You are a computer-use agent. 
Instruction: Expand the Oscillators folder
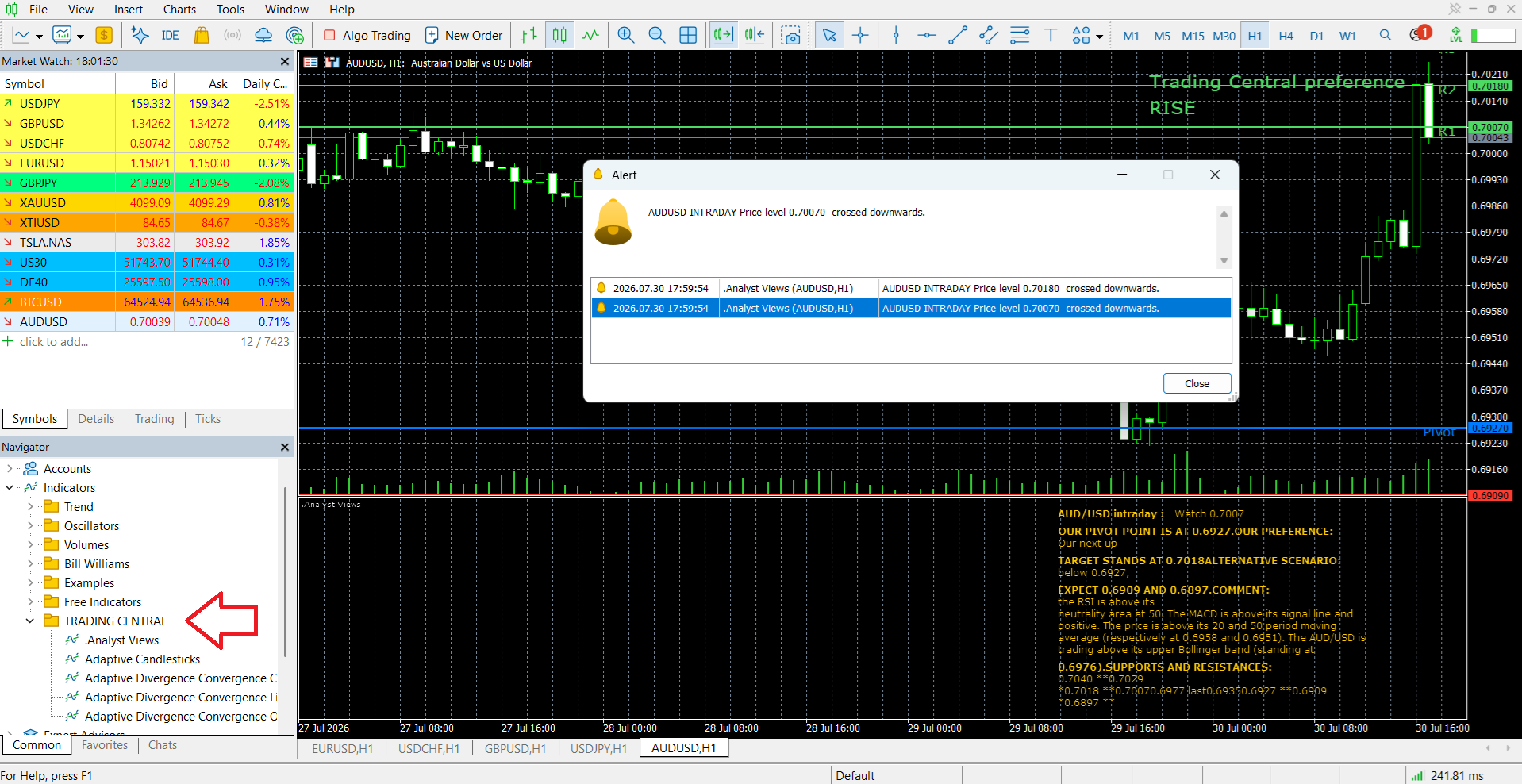click(x=29, y=526)
